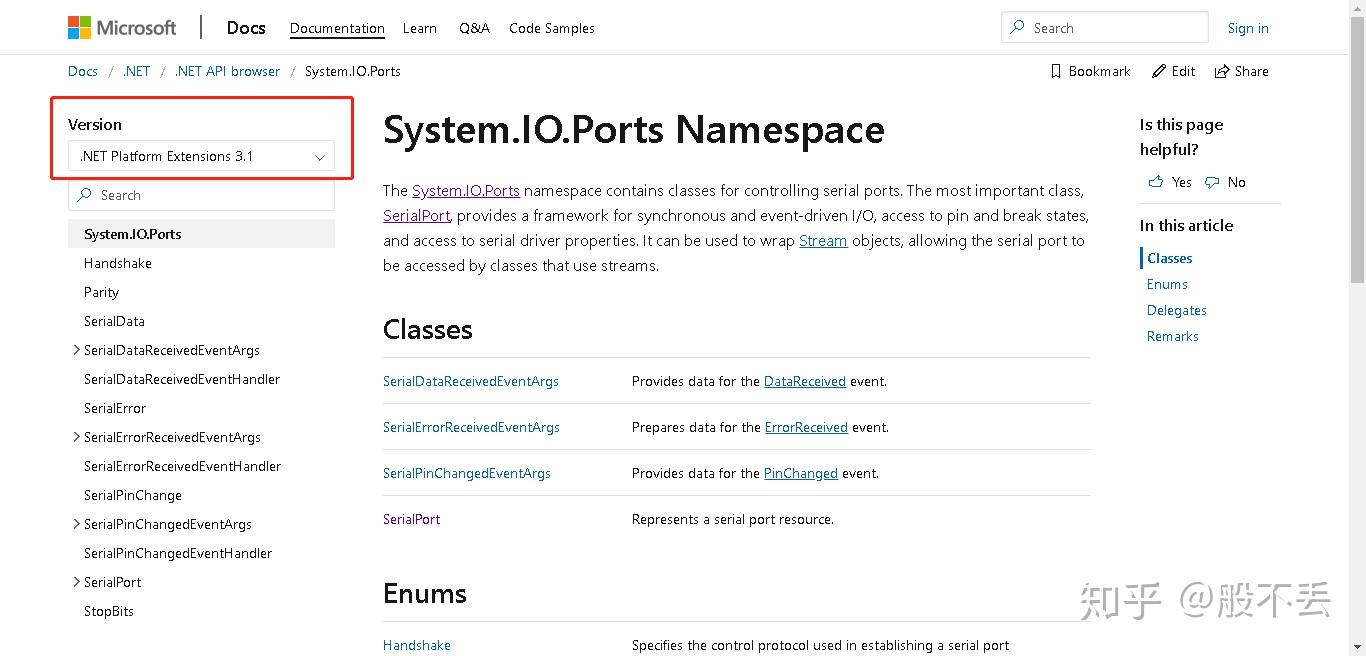Viewport: 1366px width, 656px height.
Task: Click the SerialPort link in the description
Action: coord(416,215)
